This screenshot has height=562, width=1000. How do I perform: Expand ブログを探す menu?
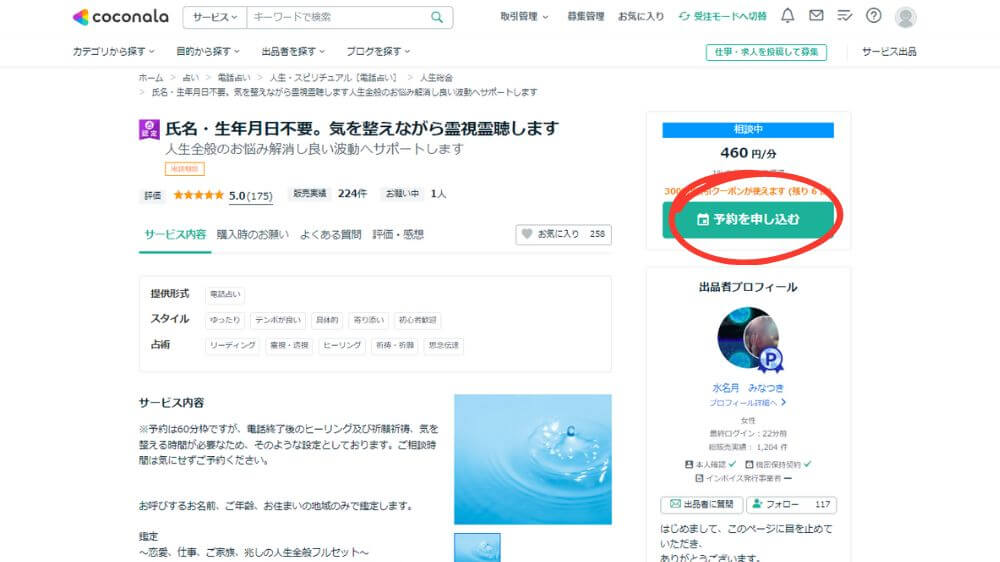(378, 51)
